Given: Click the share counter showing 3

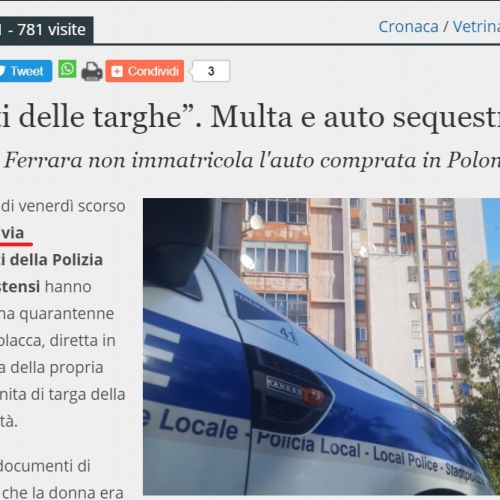Looking at the screenshot, I should tap(211, 71).
